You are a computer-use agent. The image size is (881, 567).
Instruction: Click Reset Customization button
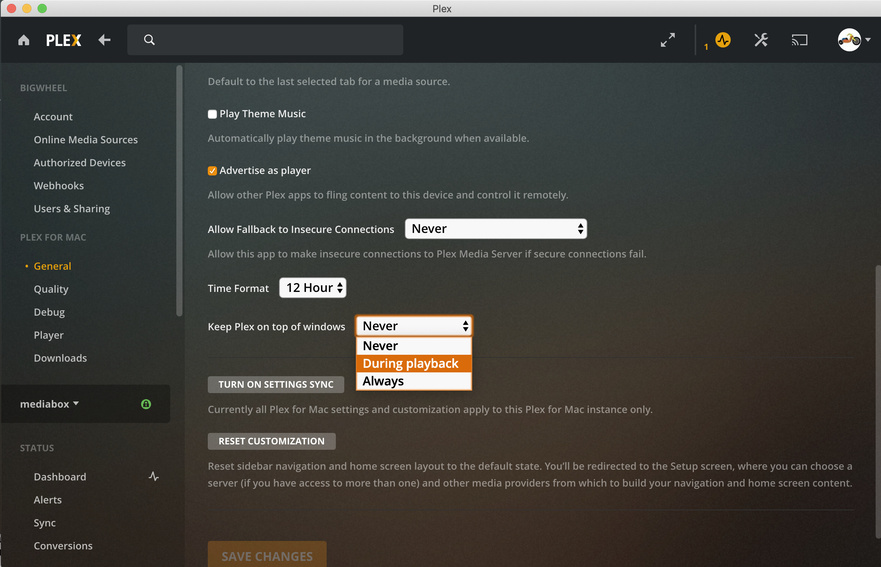[271, 441]
